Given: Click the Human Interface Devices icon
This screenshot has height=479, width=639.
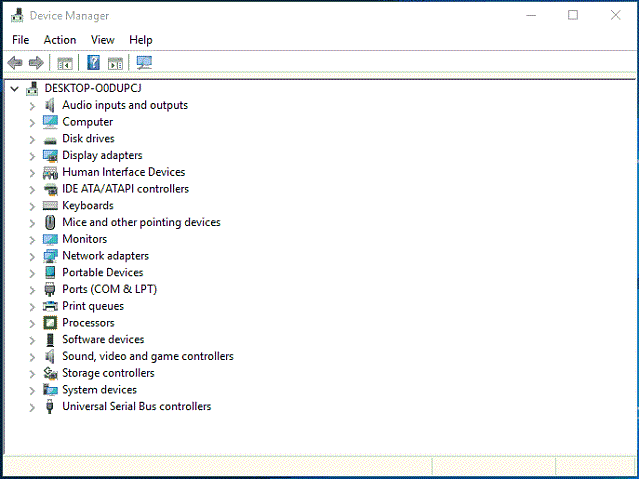Looking at the screenshot, I should click(x=50, y=173).
